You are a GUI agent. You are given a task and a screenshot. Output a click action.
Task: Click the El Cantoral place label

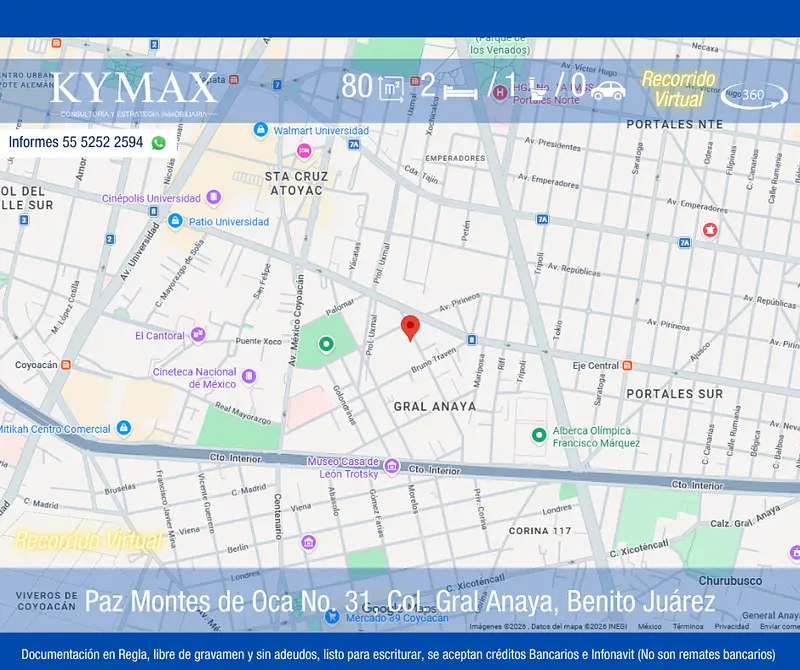point(160,336)
